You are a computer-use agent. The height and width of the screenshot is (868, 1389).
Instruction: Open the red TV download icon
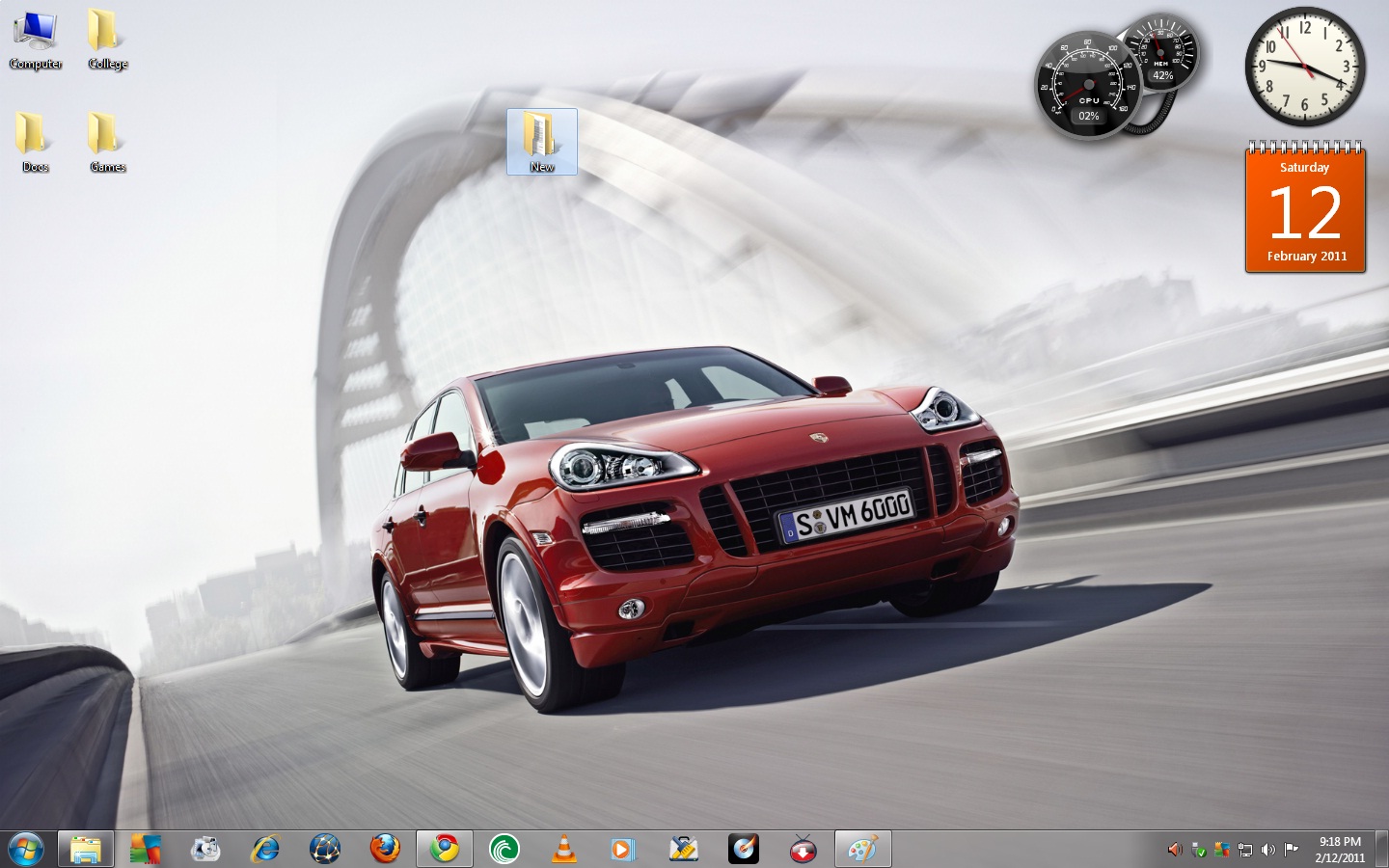point(803,850)
